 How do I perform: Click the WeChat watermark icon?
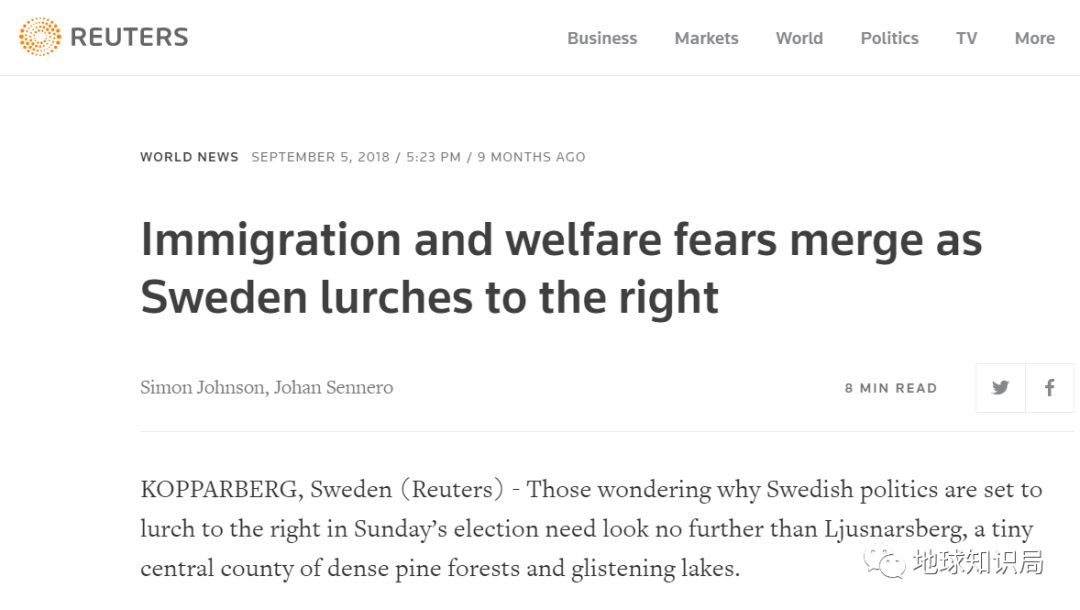point(885,563)
